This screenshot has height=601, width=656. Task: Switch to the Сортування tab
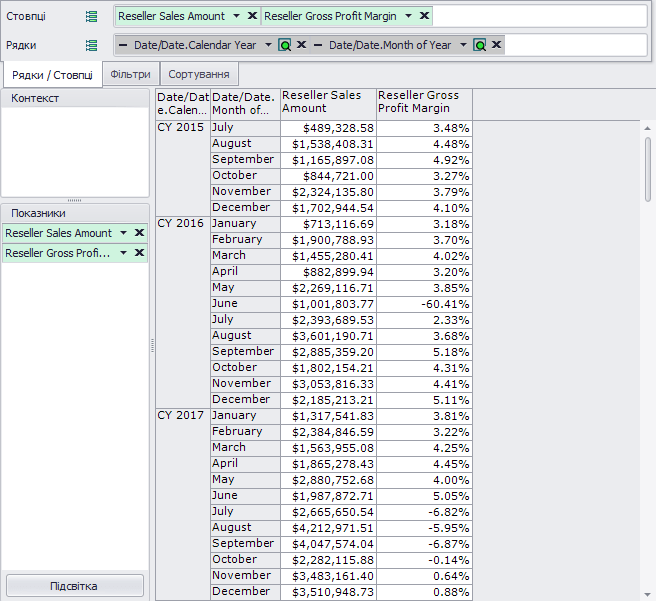[199, 74]
